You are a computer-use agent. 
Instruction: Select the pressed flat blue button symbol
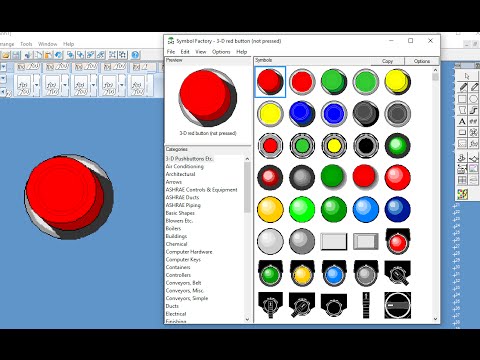click(x=334, y=114)
